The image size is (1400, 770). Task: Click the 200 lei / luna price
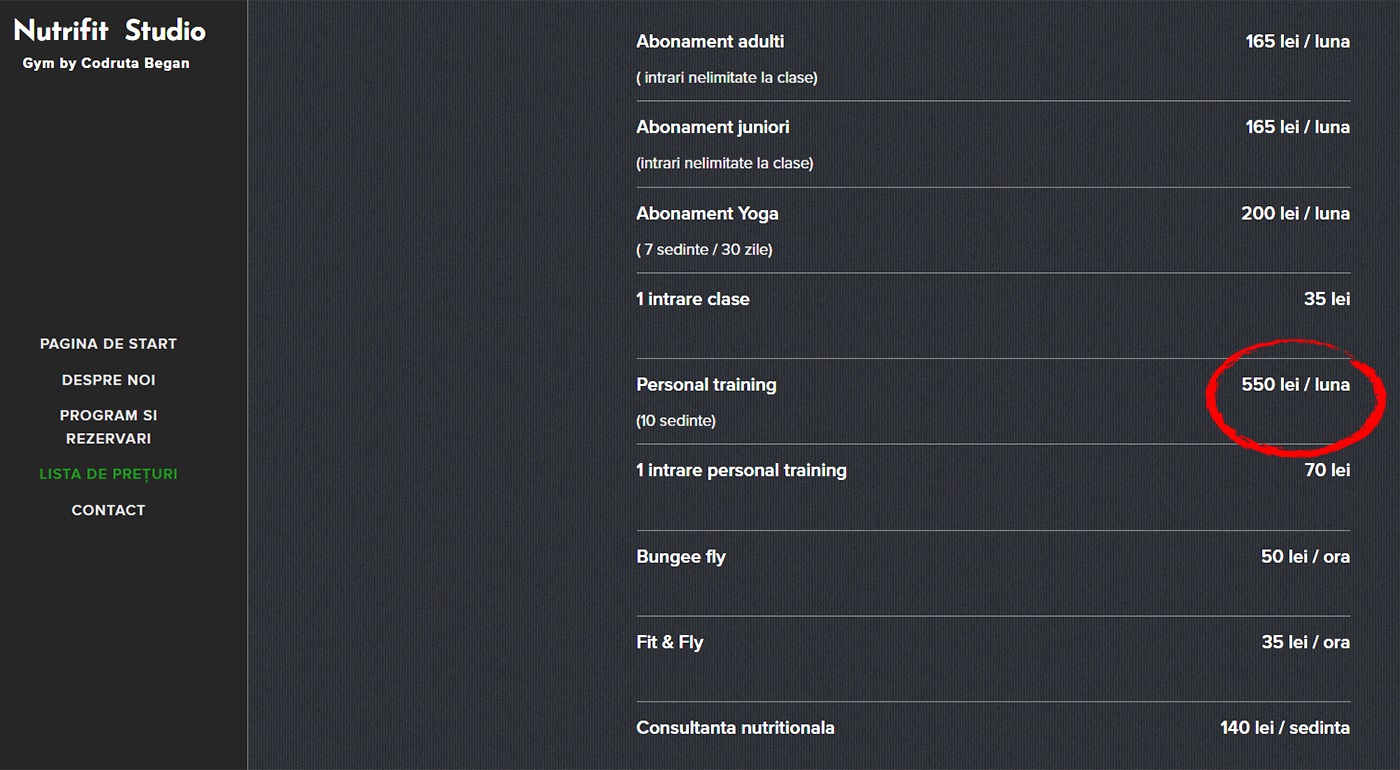tap(1295, 213)
